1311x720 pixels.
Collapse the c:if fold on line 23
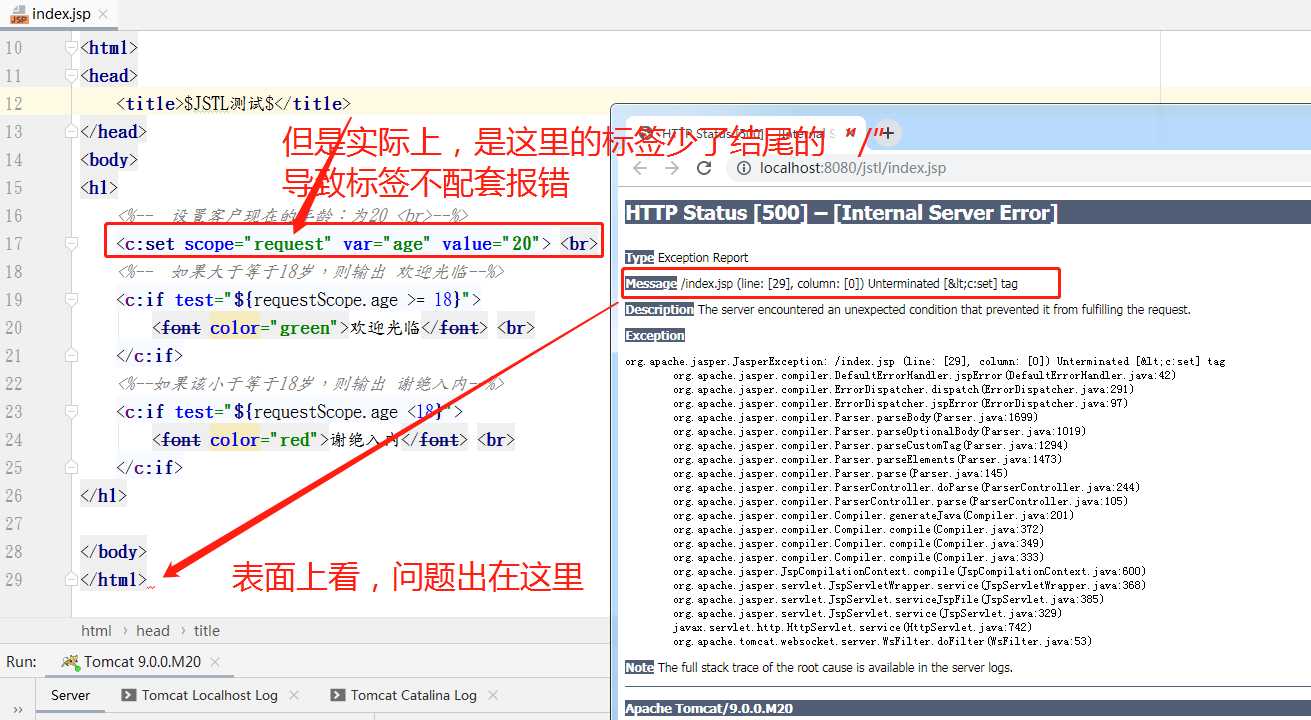[x=70, y=412]
